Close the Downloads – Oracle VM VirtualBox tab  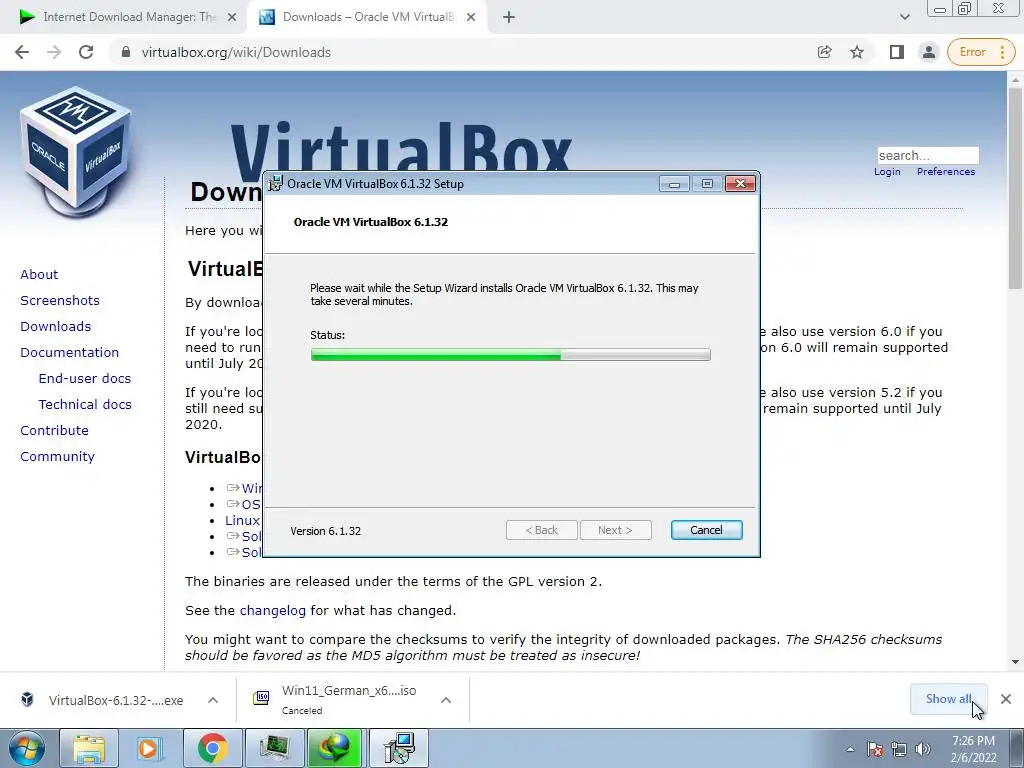click(471, 18)
